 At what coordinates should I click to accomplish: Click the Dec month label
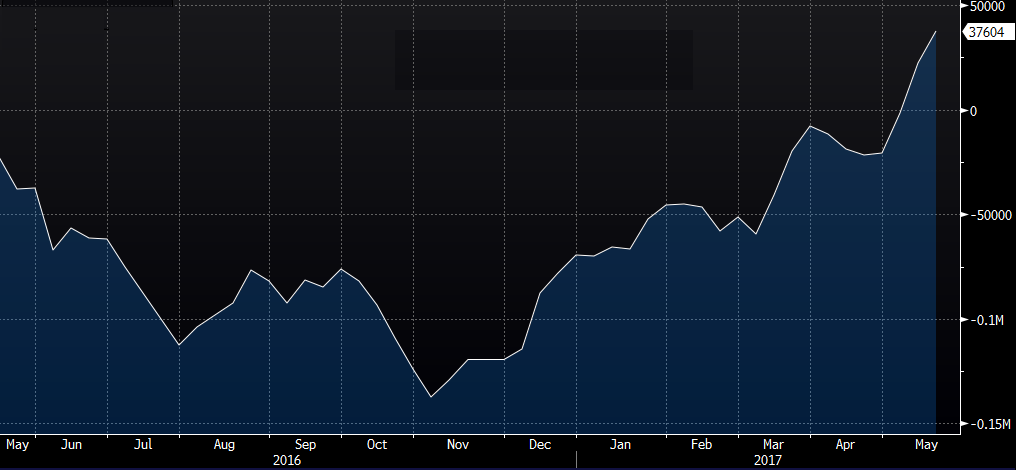[540, 445]
